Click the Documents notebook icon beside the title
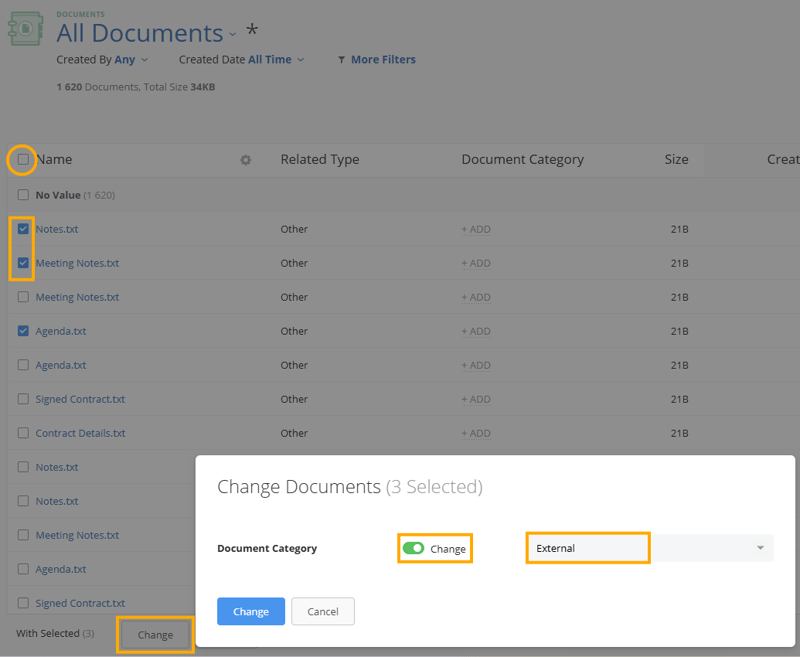This screenshot has height=657, width=800. pos(26,29)
